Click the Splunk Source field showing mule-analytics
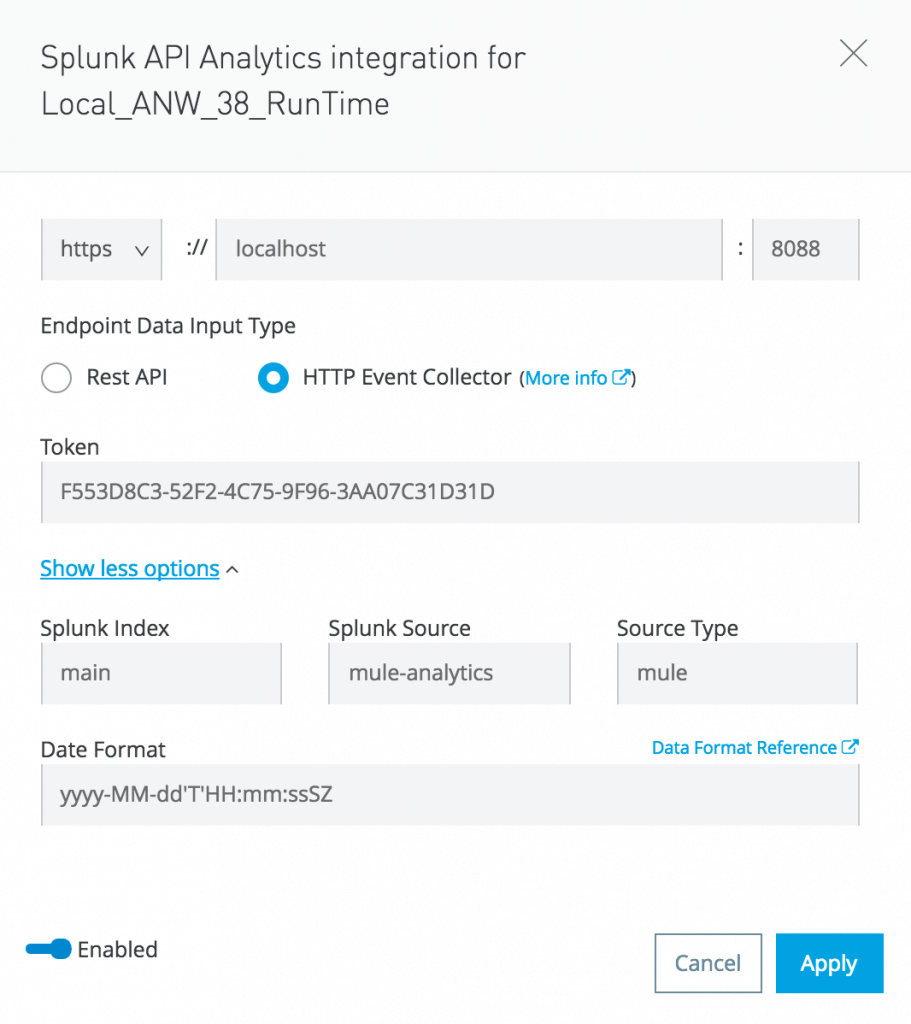The height and width of the screenshot is (1024, 911). point(448,673)
